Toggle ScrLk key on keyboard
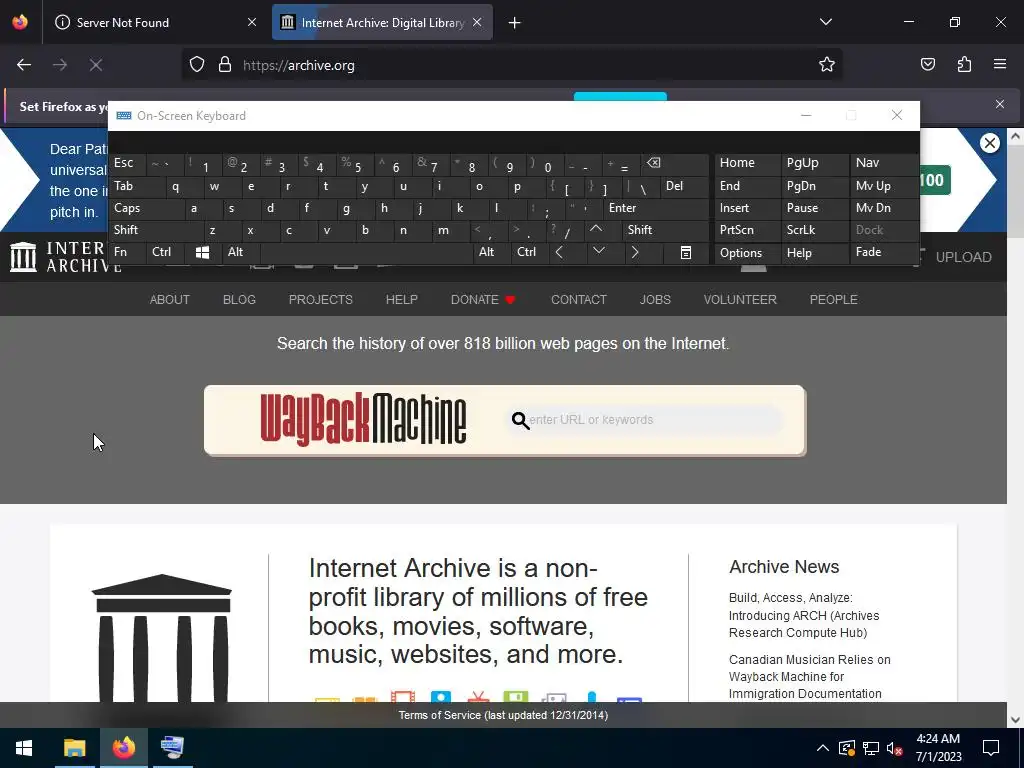 click(x=814, y=230)
